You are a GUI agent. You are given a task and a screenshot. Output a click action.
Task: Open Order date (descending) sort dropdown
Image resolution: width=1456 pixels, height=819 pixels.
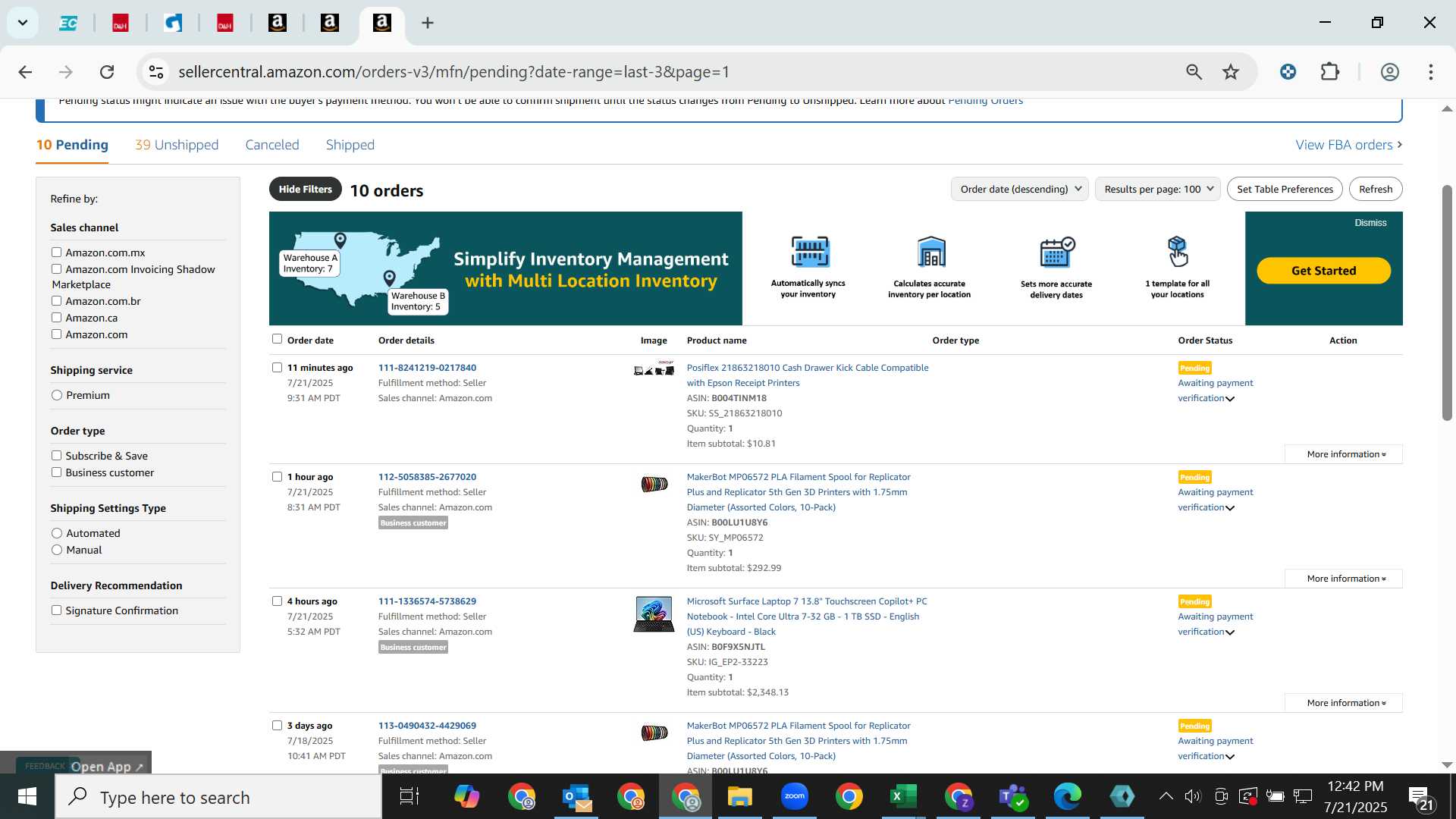(x=1020, y=189)
